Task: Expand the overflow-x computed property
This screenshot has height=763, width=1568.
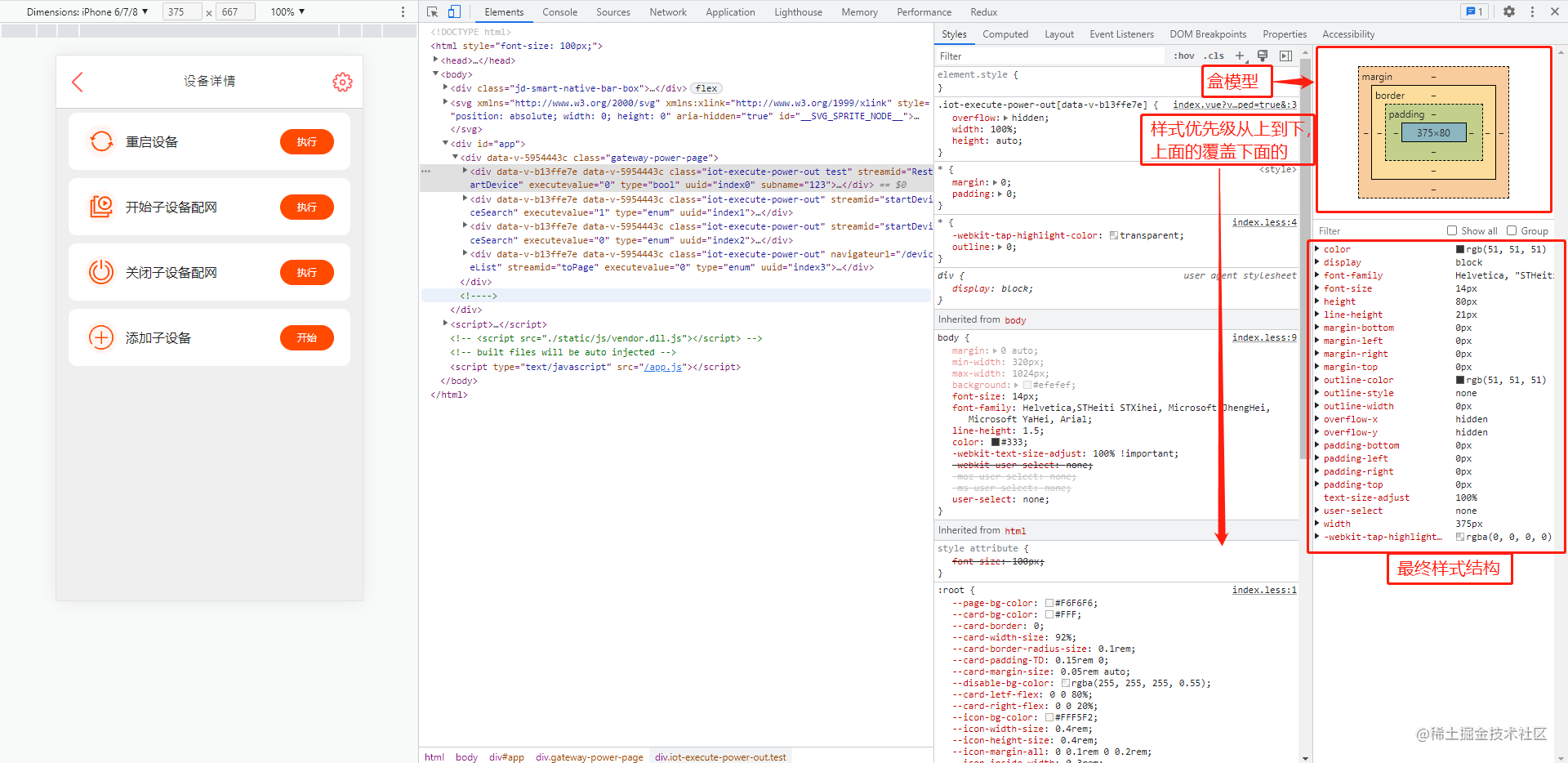Action: 1317,419
